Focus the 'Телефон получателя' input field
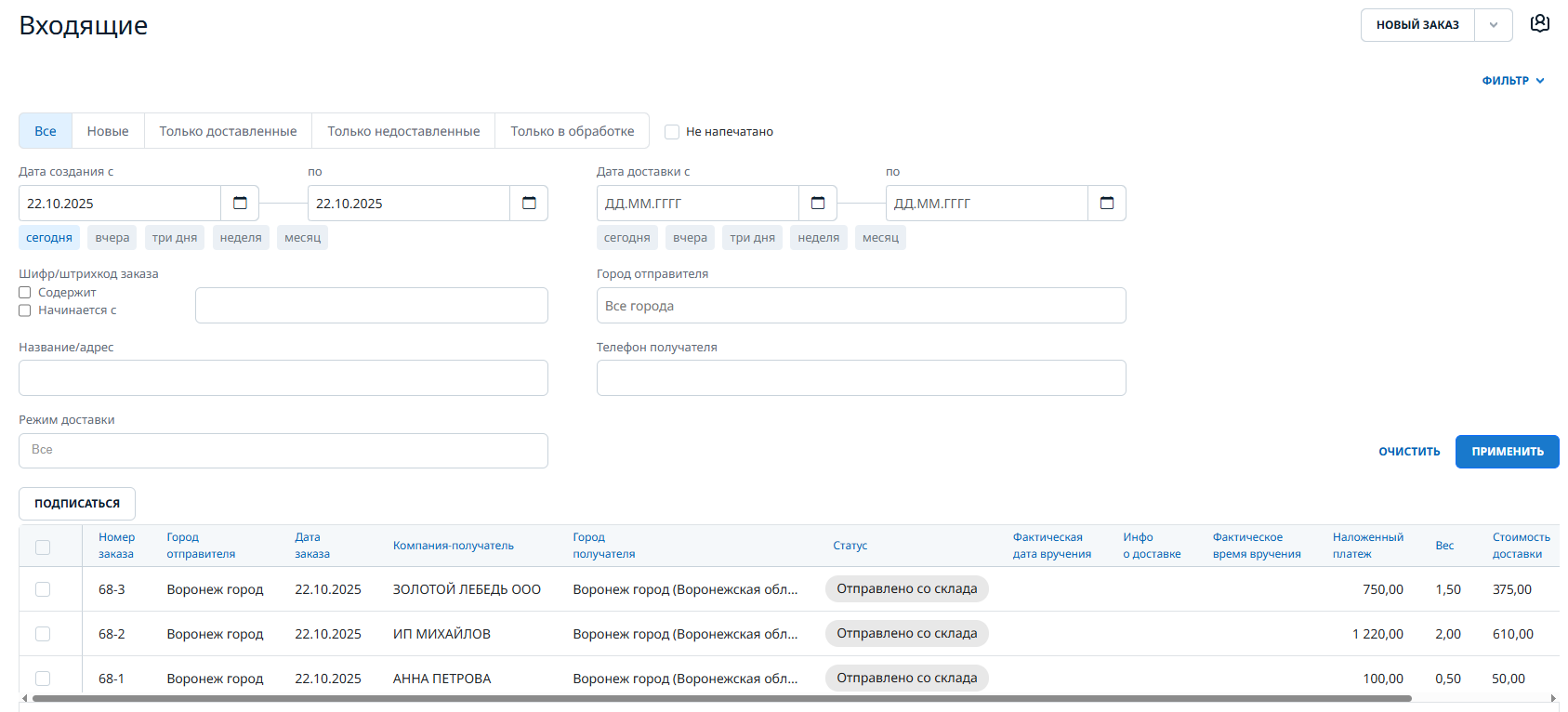The height and width of the screenshot is (712, 1568). pyautogui.click(x=861, y=378)
